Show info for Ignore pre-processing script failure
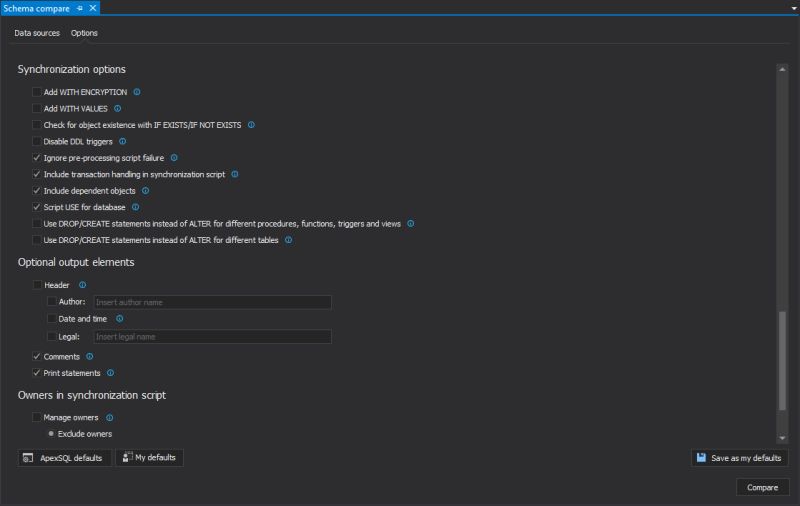 pyautogui.click(x=174, y=158)
